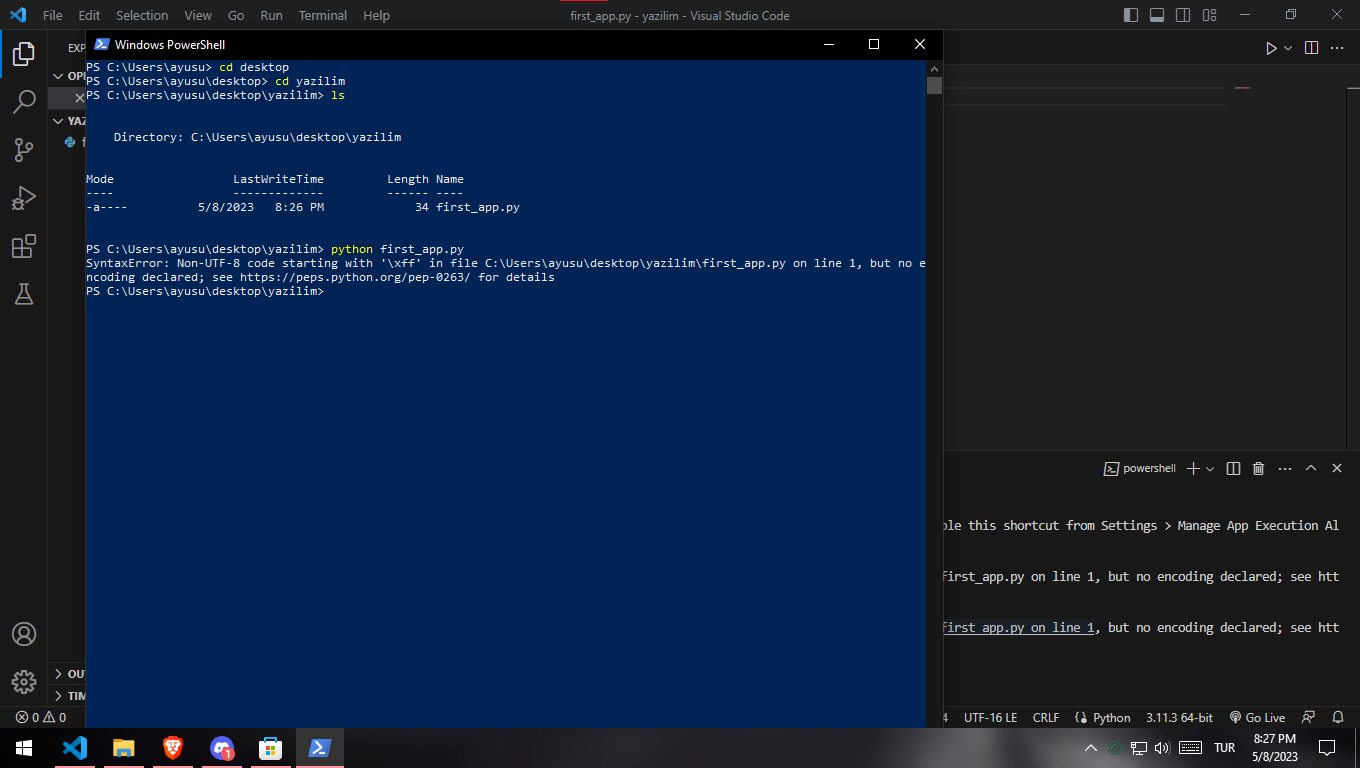Open the Extensions view
The image size is (1360, 768).
(x=24, y=246)
